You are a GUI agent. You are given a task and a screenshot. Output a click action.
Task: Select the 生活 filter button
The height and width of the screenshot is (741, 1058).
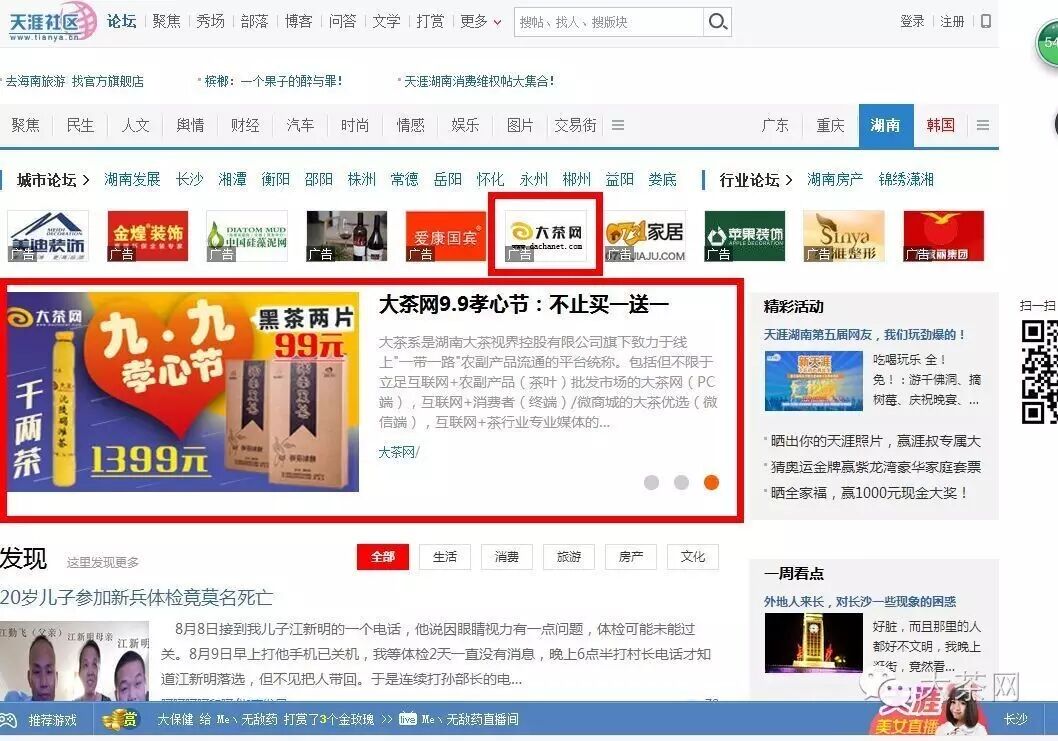[x=445, y=557]
